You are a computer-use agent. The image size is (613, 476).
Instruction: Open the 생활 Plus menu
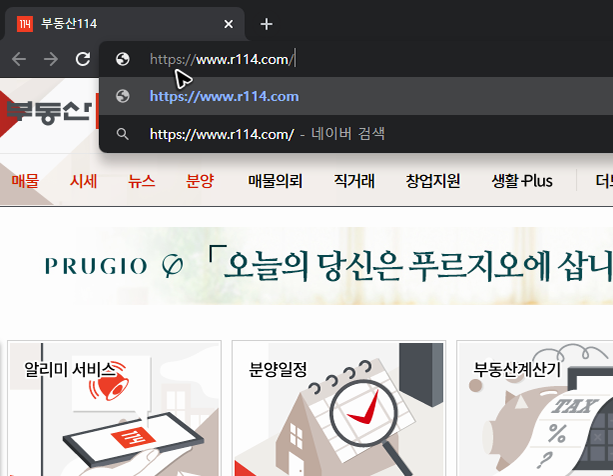522,181
